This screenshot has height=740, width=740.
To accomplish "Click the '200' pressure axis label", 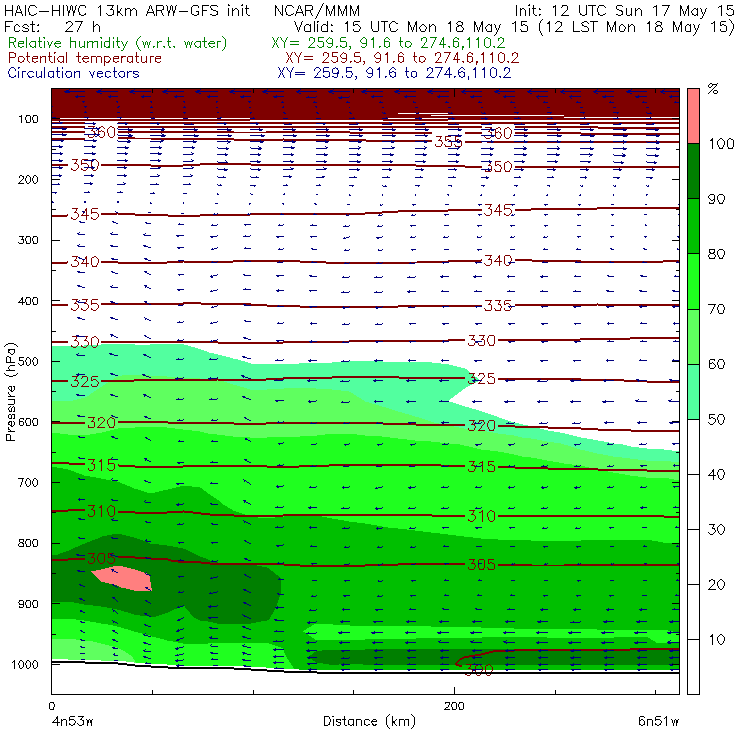I will pos(28,180).
